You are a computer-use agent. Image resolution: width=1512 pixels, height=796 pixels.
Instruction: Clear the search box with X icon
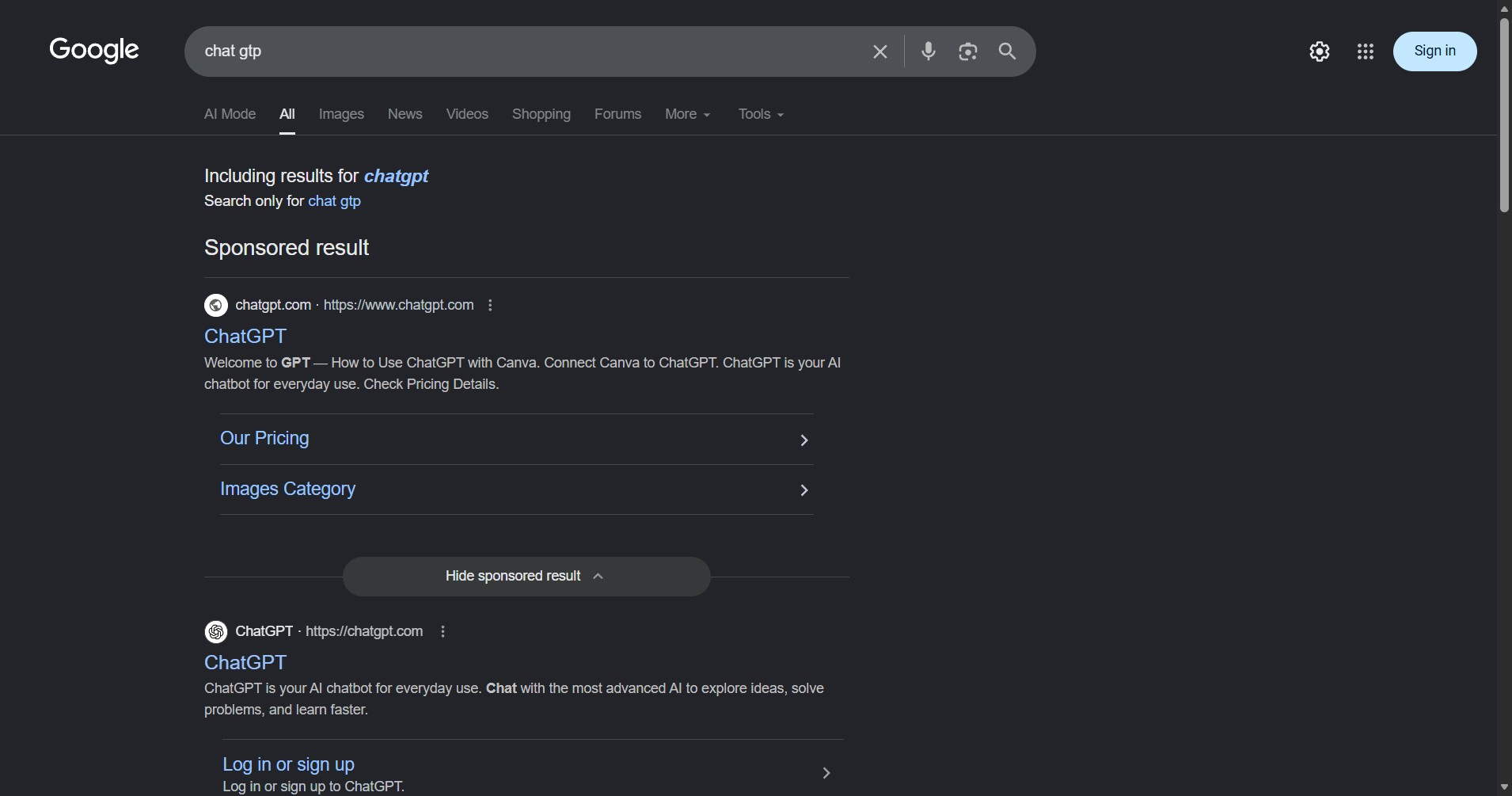point(879,51)
